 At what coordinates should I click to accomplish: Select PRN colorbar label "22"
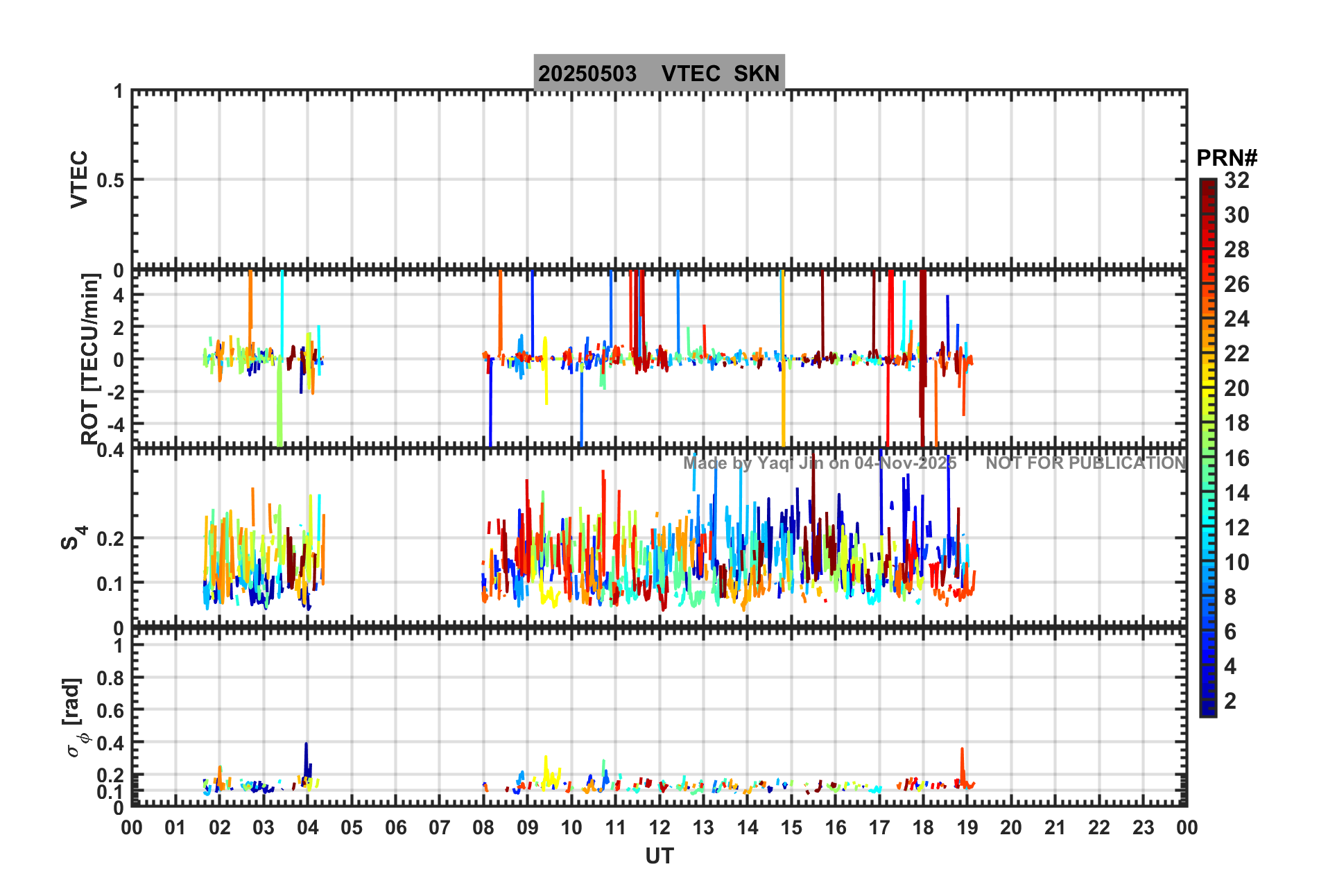[1236, 354]
